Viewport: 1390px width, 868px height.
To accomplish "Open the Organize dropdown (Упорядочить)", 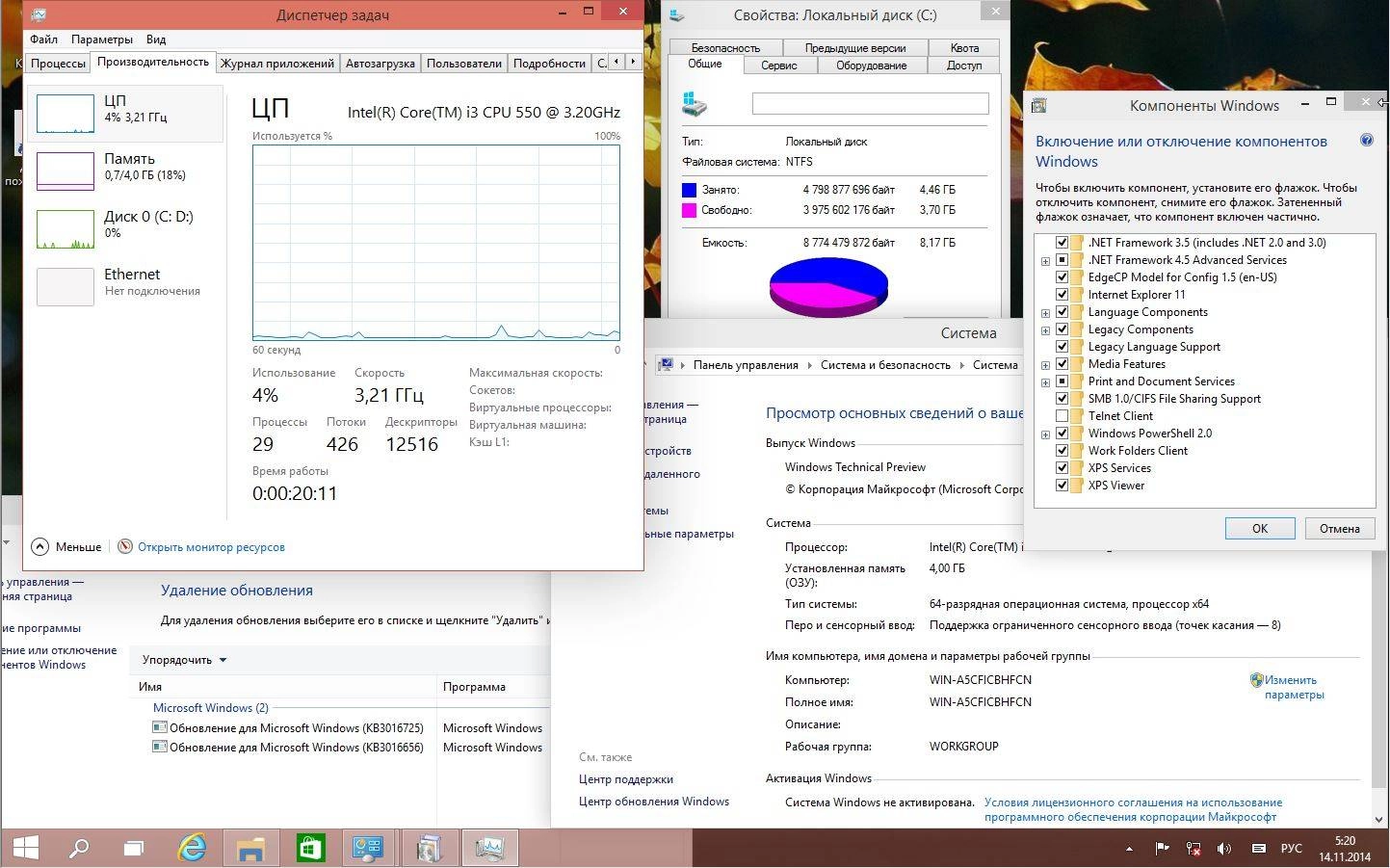I will (184, 660).
